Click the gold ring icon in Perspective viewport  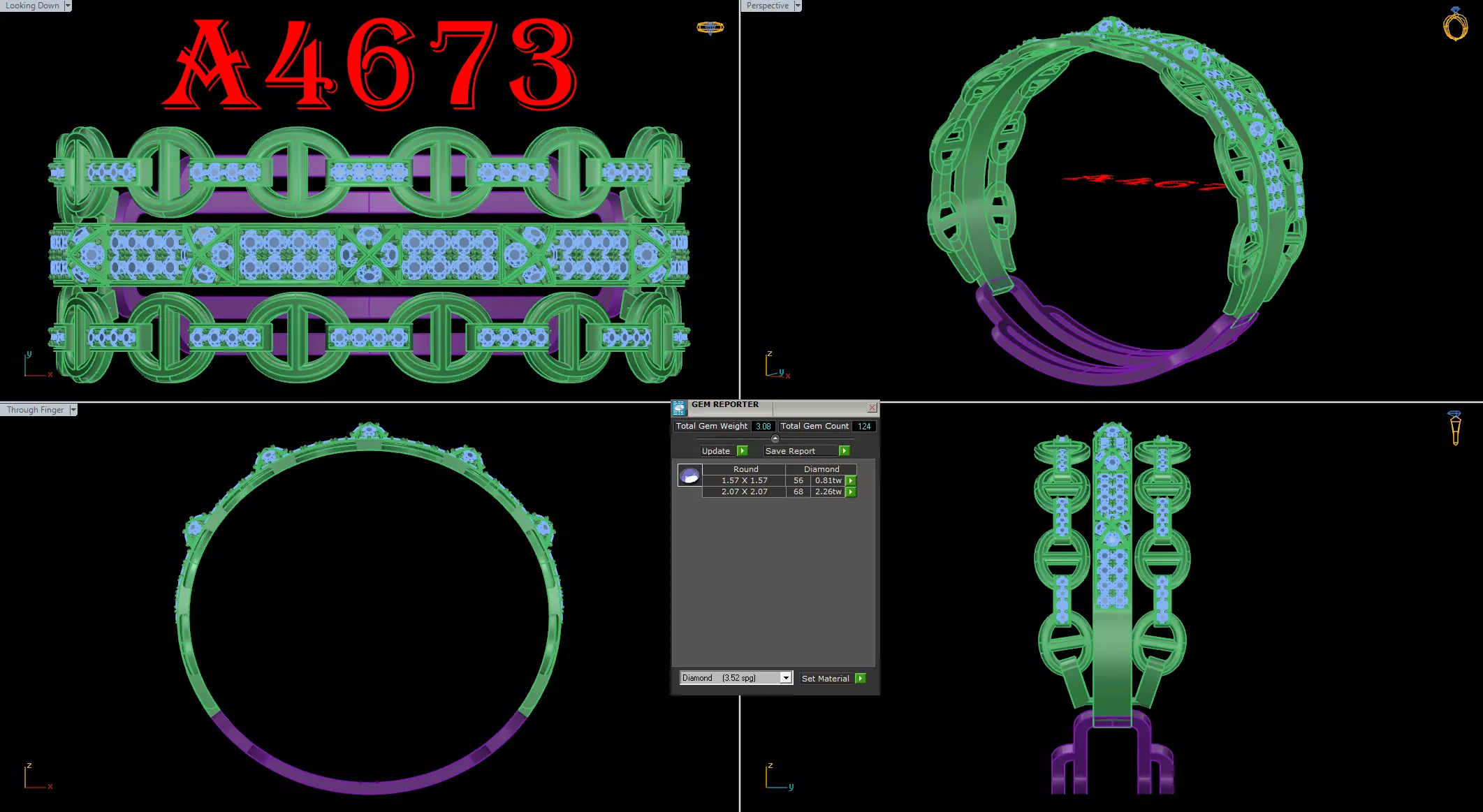[1456, 24]
